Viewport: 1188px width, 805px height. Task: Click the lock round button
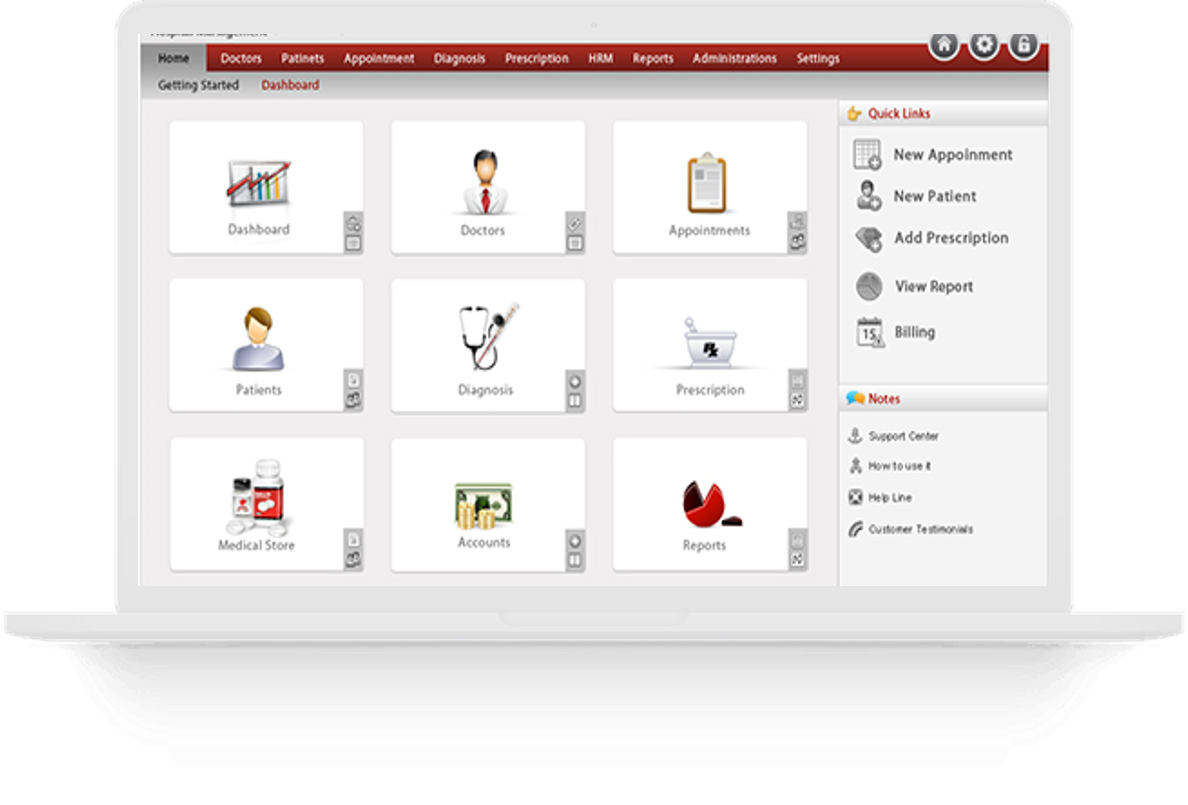tap(1023, 45)
